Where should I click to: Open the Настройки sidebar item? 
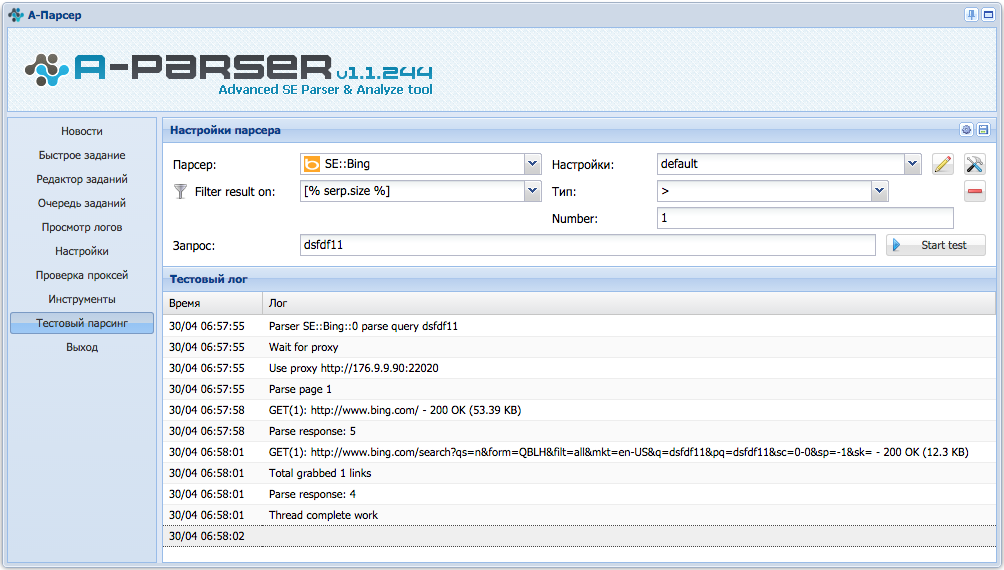point(82,251)
